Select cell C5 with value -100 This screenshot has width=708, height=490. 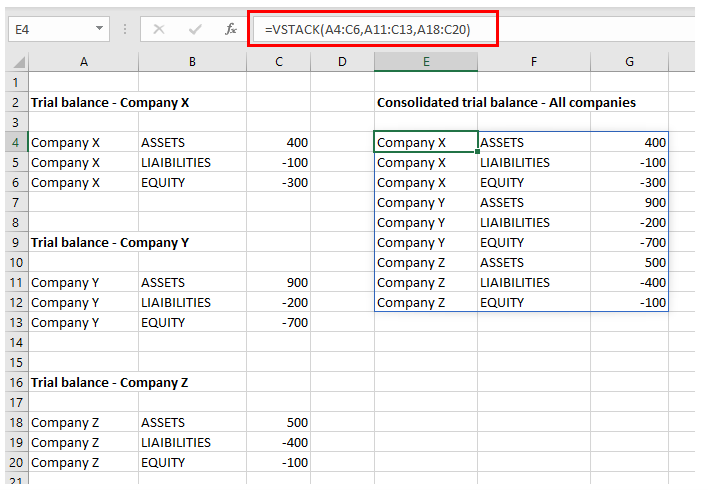[279, 163]
